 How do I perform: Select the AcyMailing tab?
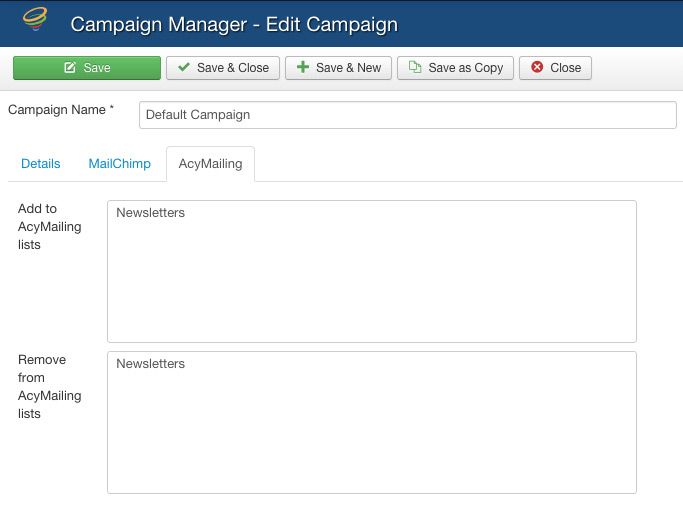(210, 164)
